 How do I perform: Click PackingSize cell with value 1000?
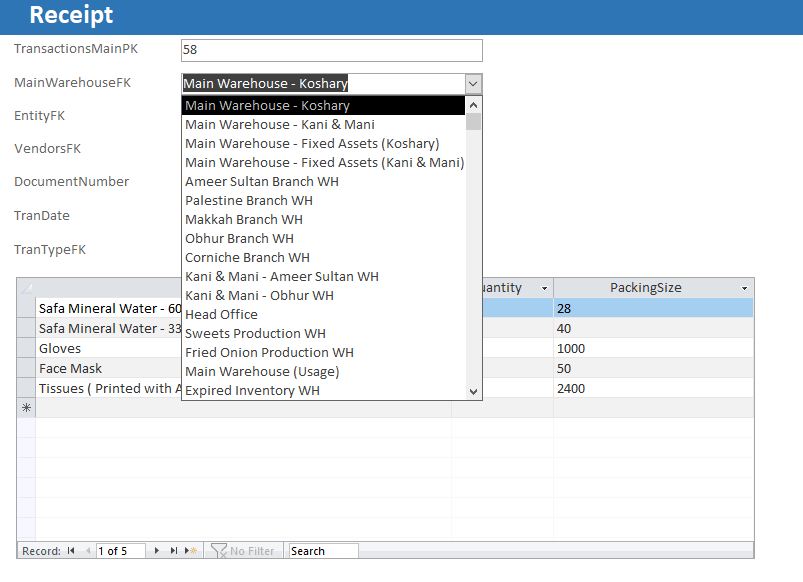click(x=653, y=348)
